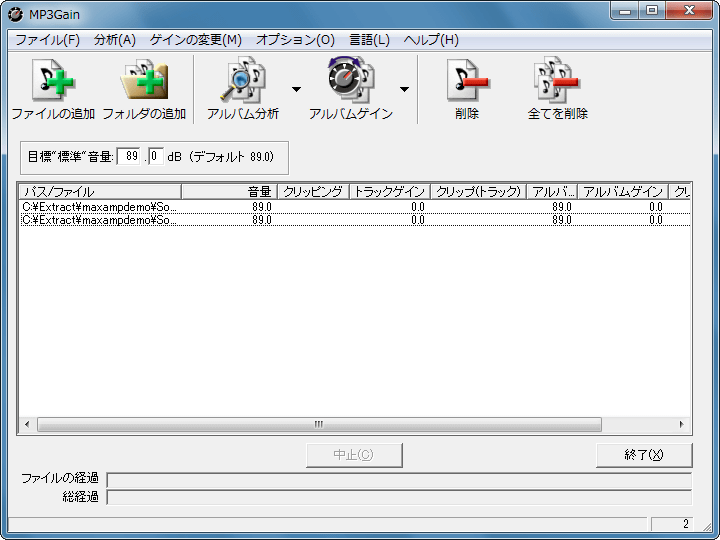Click first row's 音量 value 89.0
The width and height of the screenshot is (720, 540).
point(262,207)
